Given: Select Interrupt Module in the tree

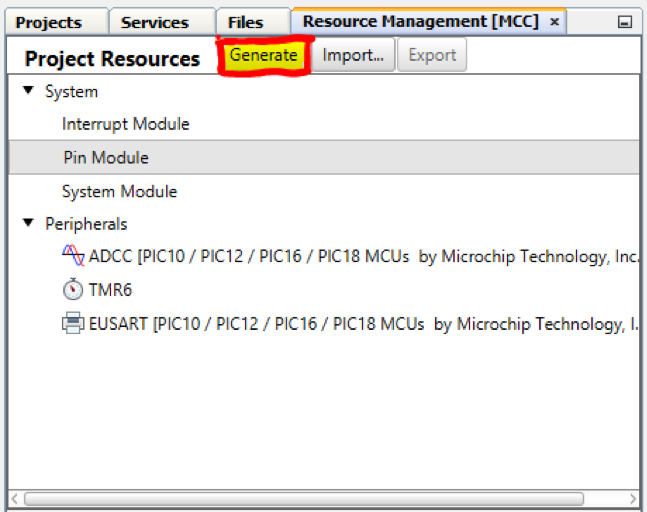Looking at the screenshot, I should coord(125,124).
